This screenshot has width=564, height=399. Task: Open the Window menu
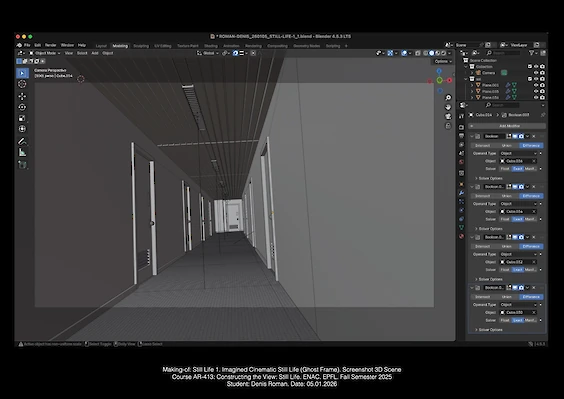click(67, 45)
